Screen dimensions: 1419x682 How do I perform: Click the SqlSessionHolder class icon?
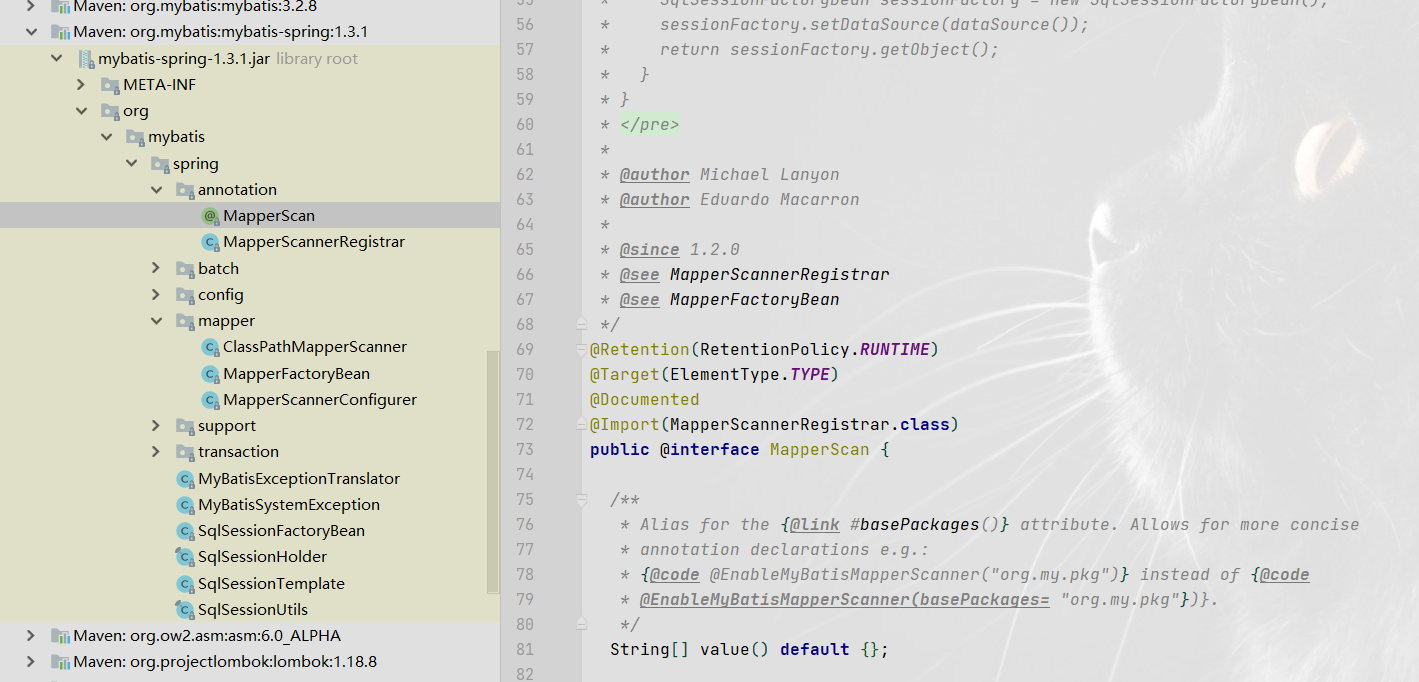coord(185,557)
